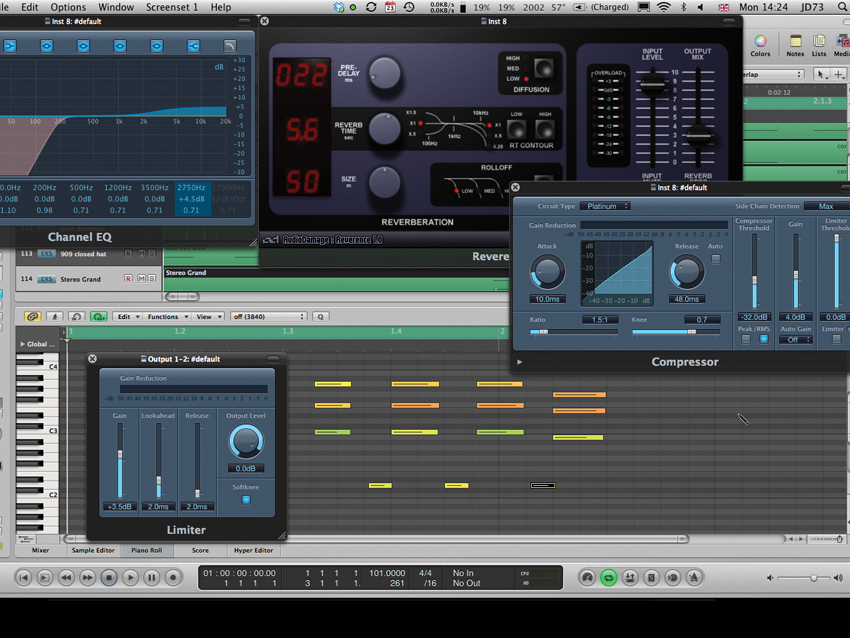Screen dimensions: 850x638
Task: Click the solo button in the transport bar
Action: pos(651,578)
